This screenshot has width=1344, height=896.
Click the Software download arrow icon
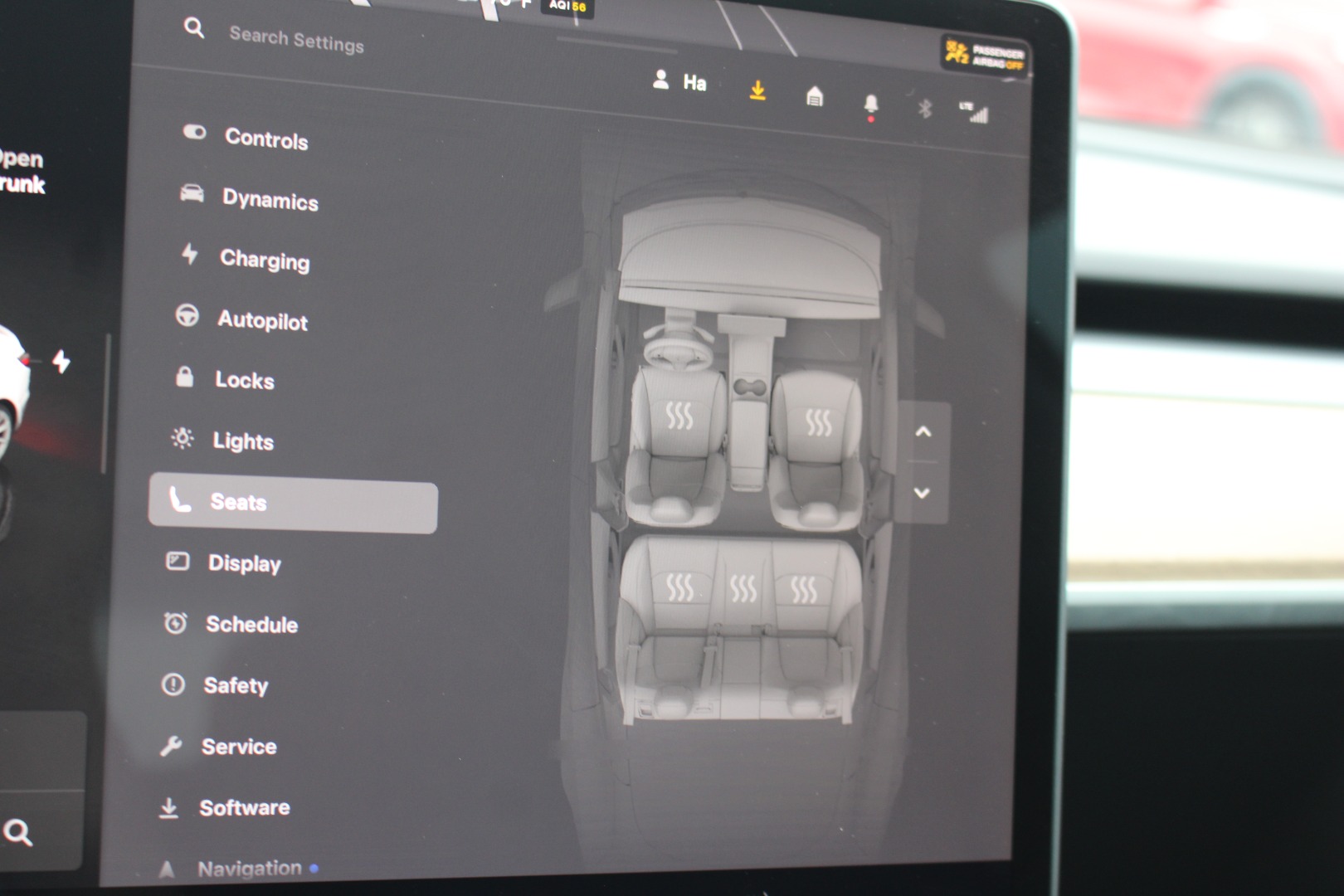[168, 807]
